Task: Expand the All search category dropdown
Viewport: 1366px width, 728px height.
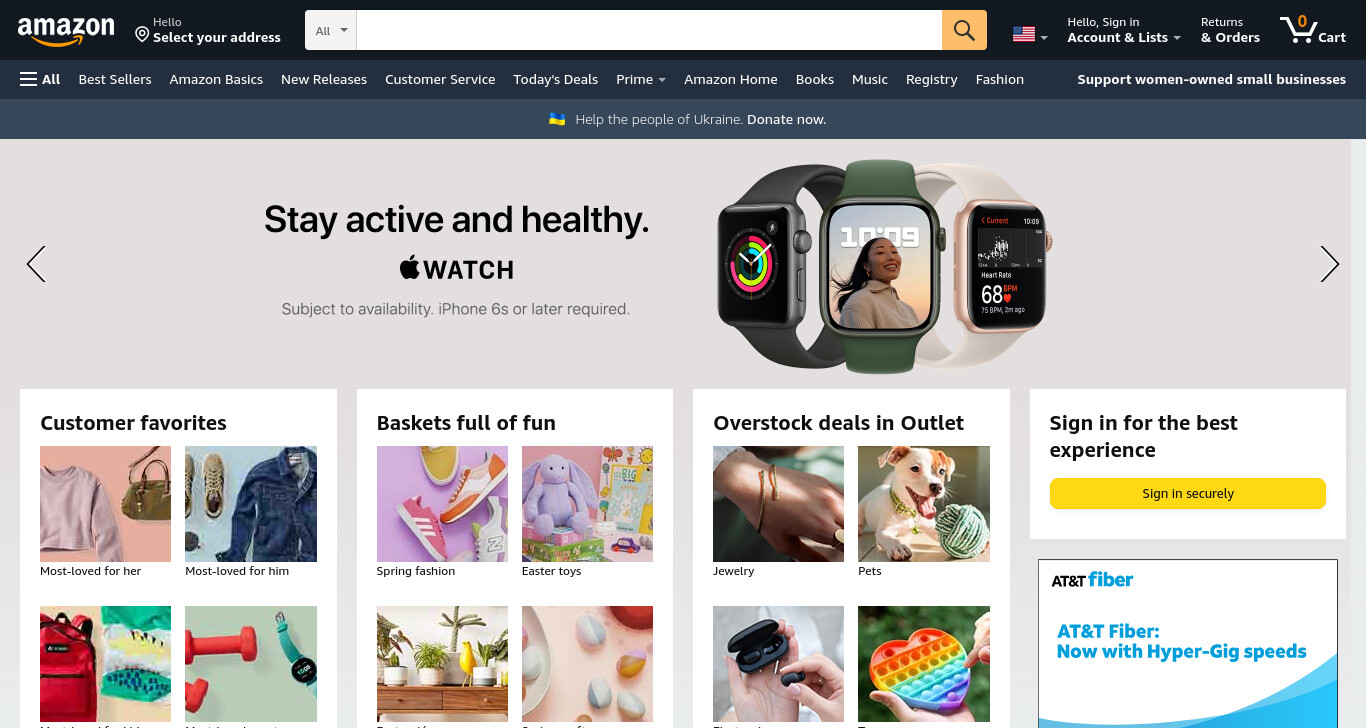Action: tap(331, 30)
